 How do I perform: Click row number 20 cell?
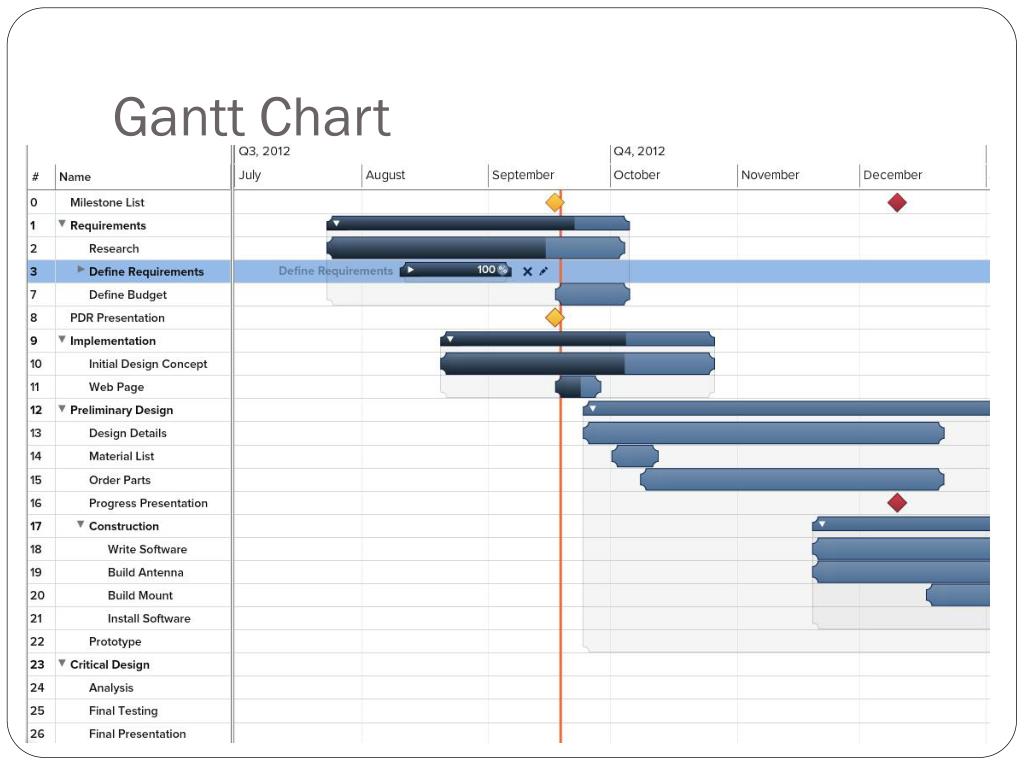coord(38,595)
